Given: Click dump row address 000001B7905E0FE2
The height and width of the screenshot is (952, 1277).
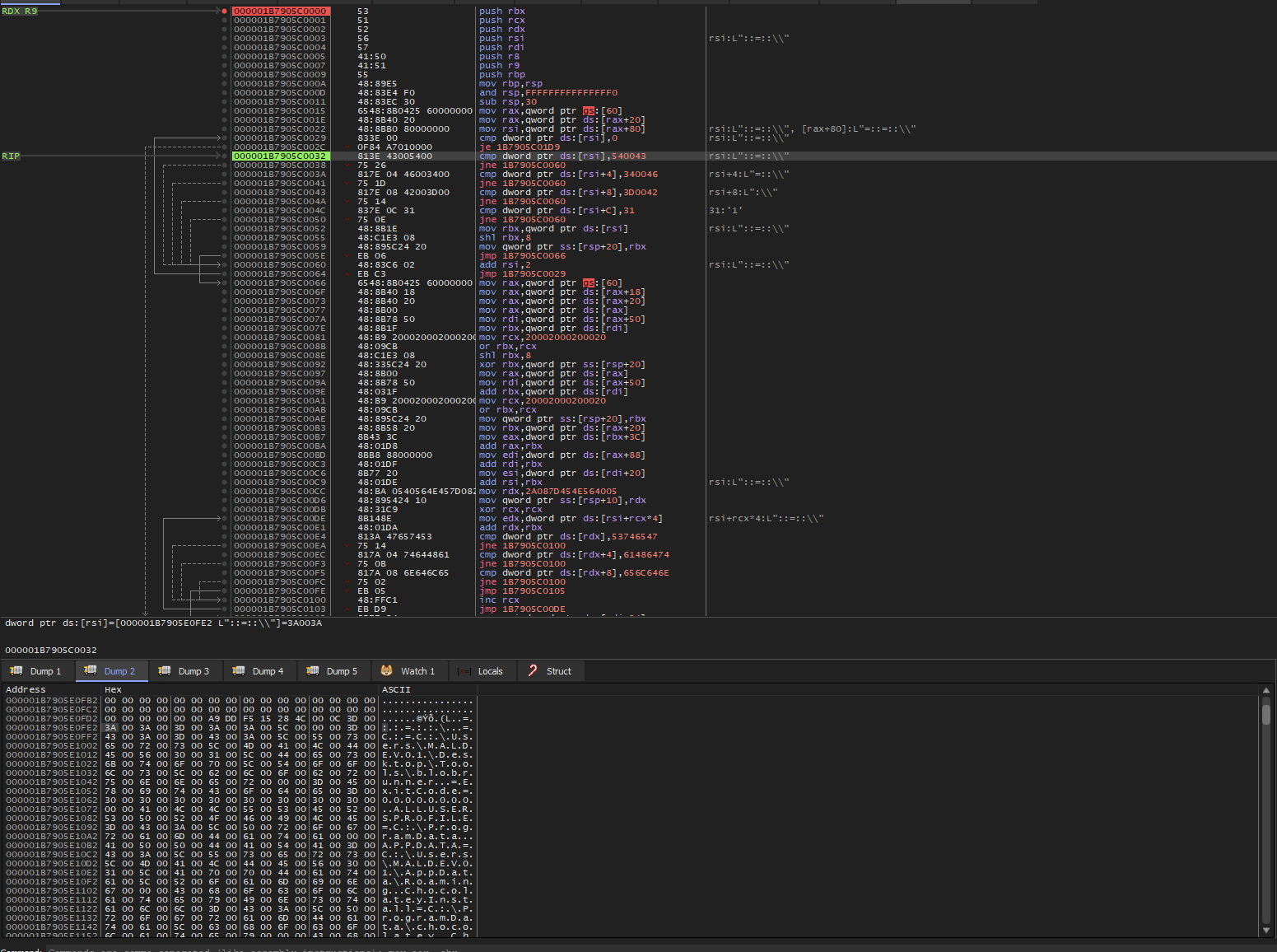Looking at the screenshot, I should pos(51,727).
